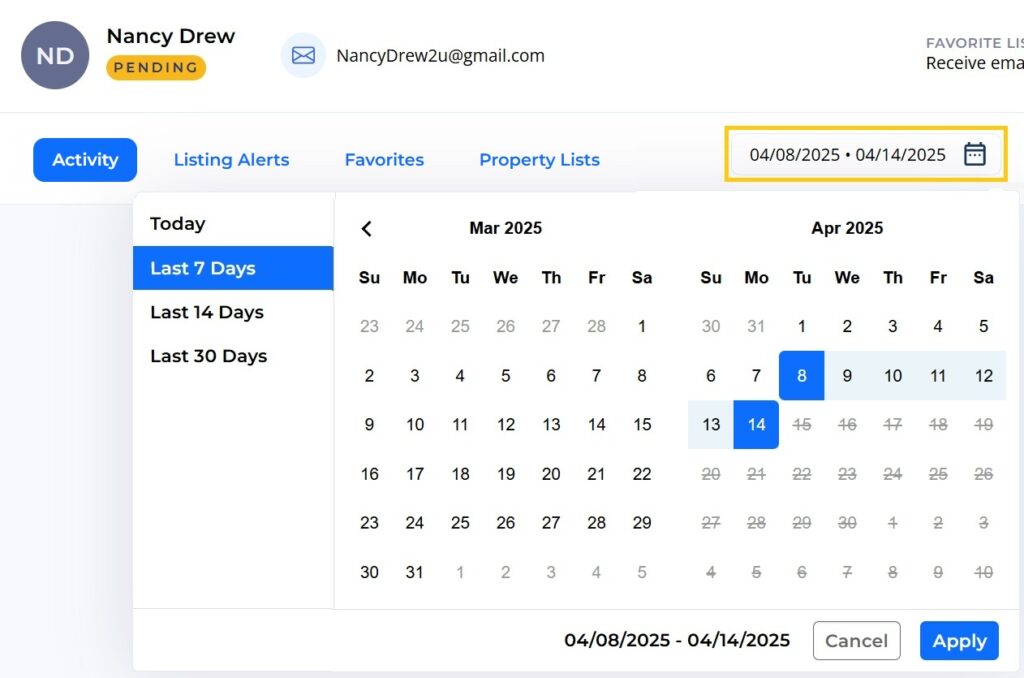1024x678 pixels.
Task: Switch to the Favorites tab
Action: (384, 160)
